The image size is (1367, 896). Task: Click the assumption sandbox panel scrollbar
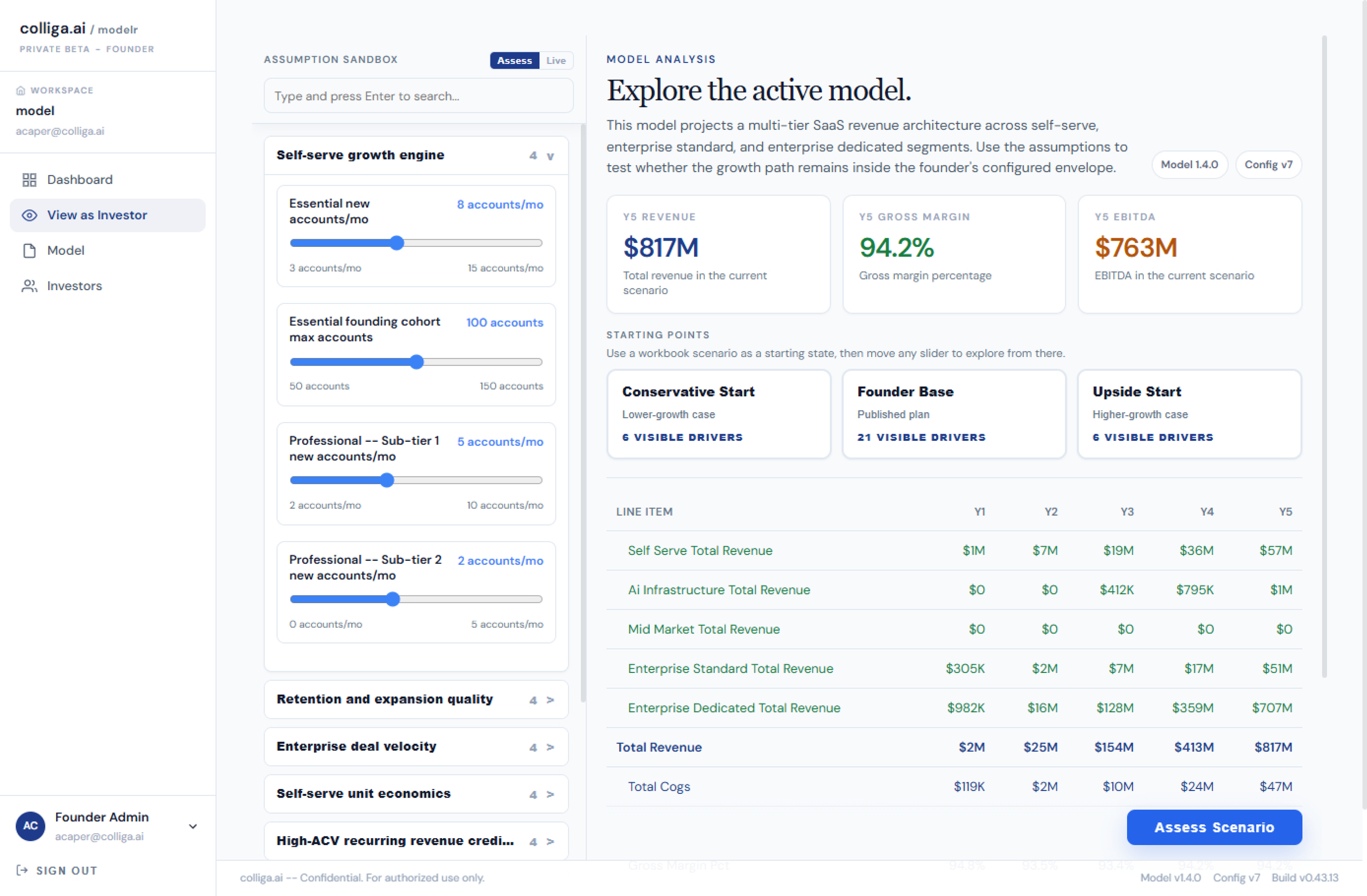(583, 414)
